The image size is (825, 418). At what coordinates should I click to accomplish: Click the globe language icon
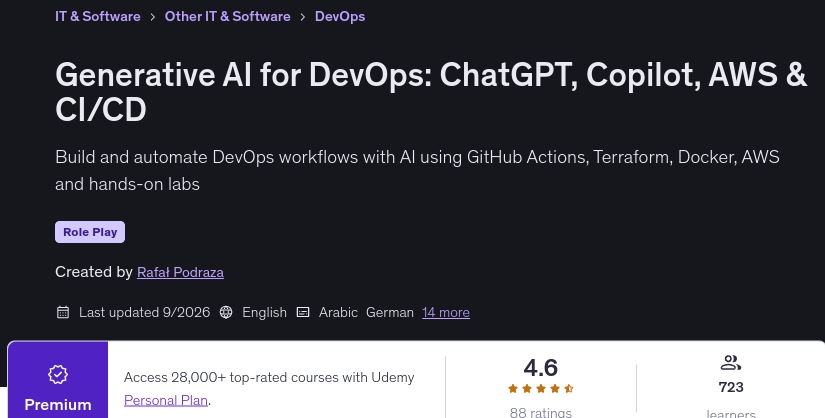(x=226, y=312)
